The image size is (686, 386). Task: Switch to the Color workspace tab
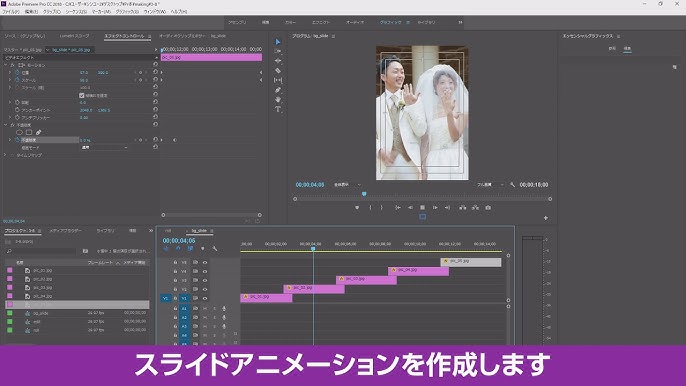290,22
